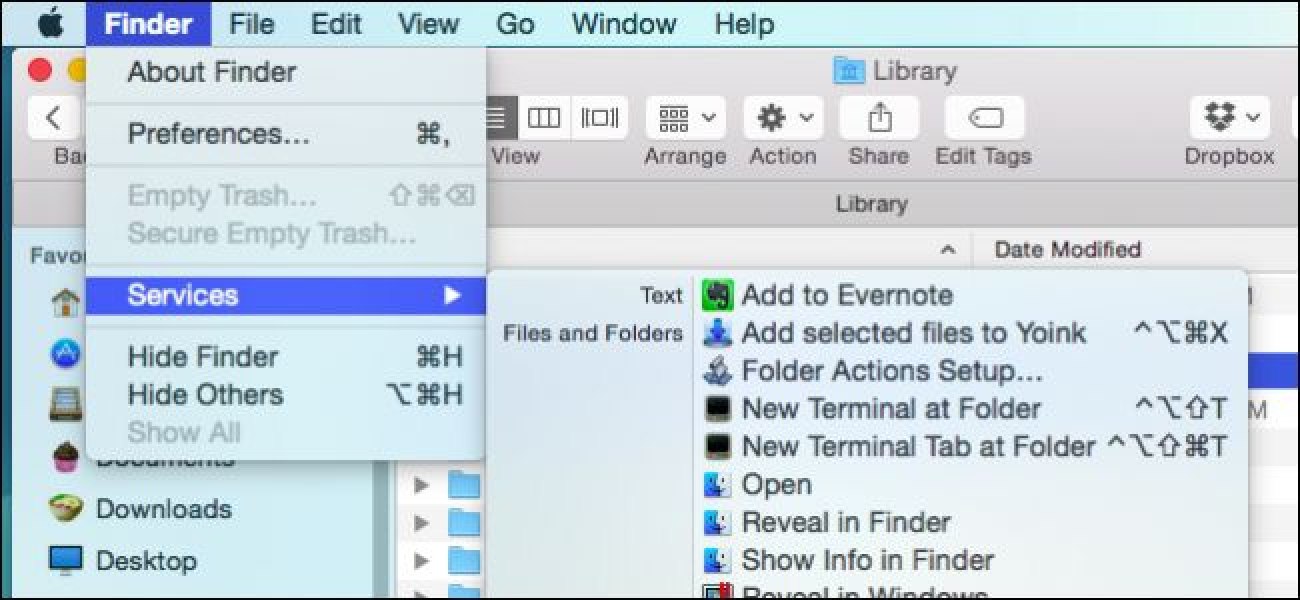
Task: Switch to column view icon
Action: (544, 118)
